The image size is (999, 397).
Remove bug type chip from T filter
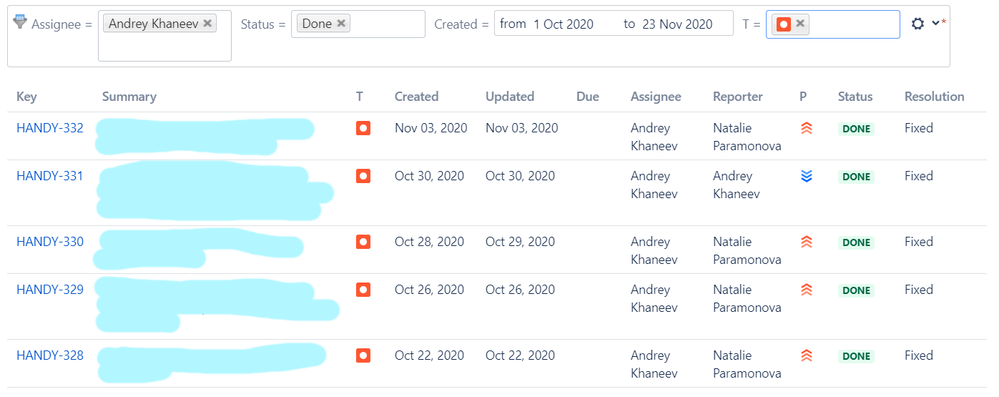[800, 24]
